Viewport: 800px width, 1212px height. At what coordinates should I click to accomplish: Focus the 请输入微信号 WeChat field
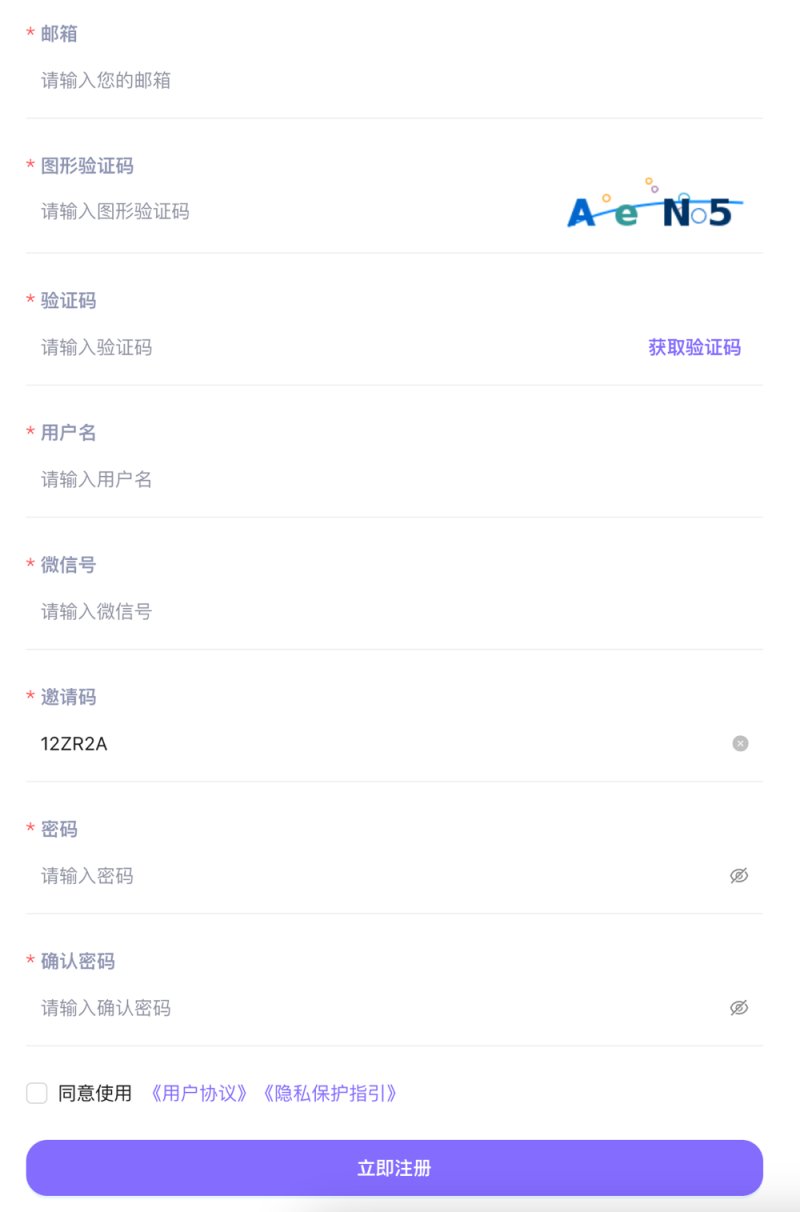click(x=394, y=611)
